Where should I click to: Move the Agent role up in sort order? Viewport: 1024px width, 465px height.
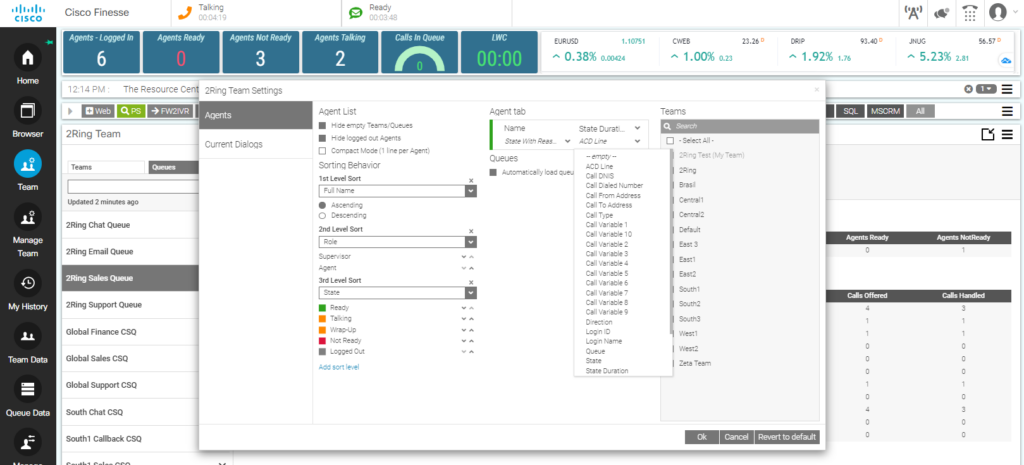tap(472, 268)
